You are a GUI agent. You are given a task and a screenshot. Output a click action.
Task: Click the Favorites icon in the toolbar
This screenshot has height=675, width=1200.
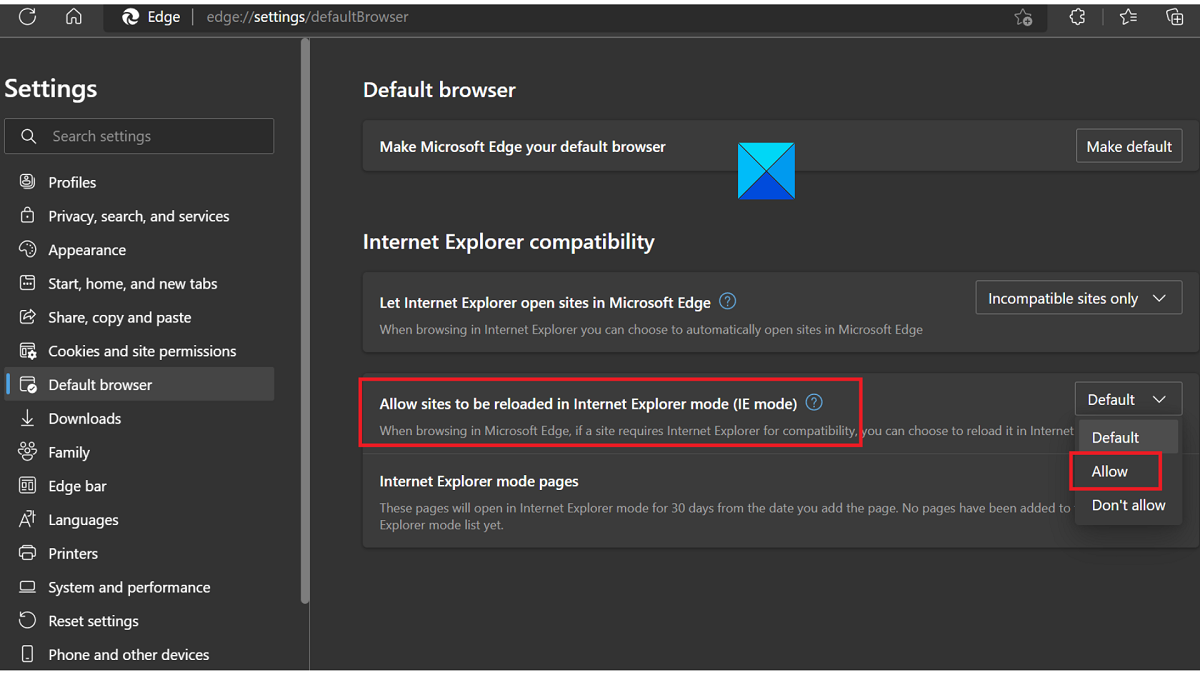click(x=1128, y=16)
